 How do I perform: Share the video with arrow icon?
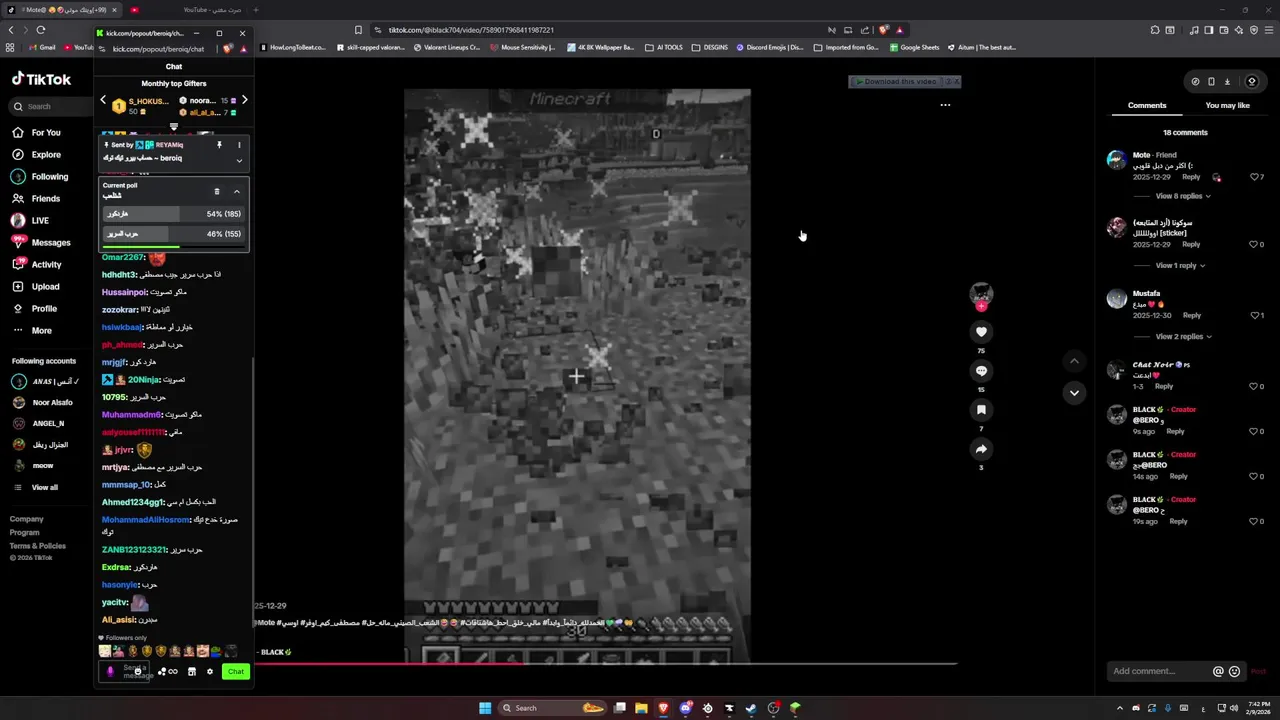pos(981,449)
